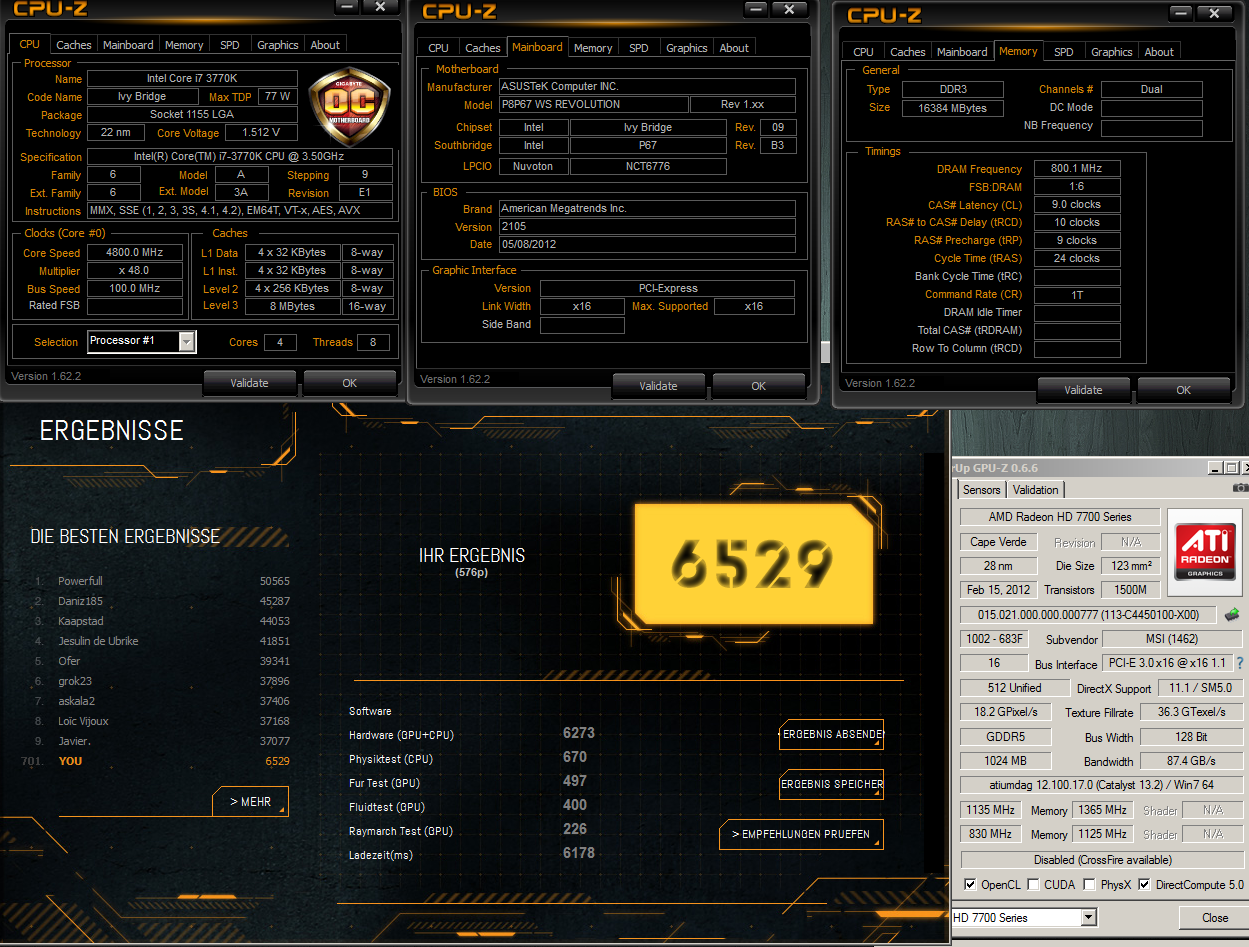
Task: Click the EMPFEHLUNGEN PRUEFEN button
Action: pos(801,834)
